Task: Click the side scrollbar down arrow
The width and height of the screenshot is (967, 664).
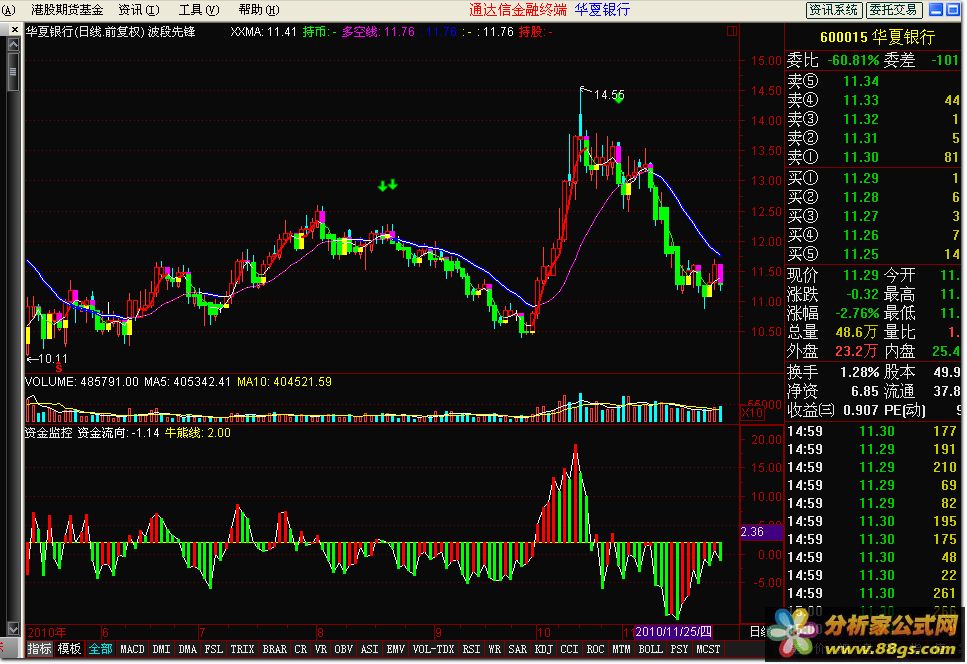Action: [14, 629]
